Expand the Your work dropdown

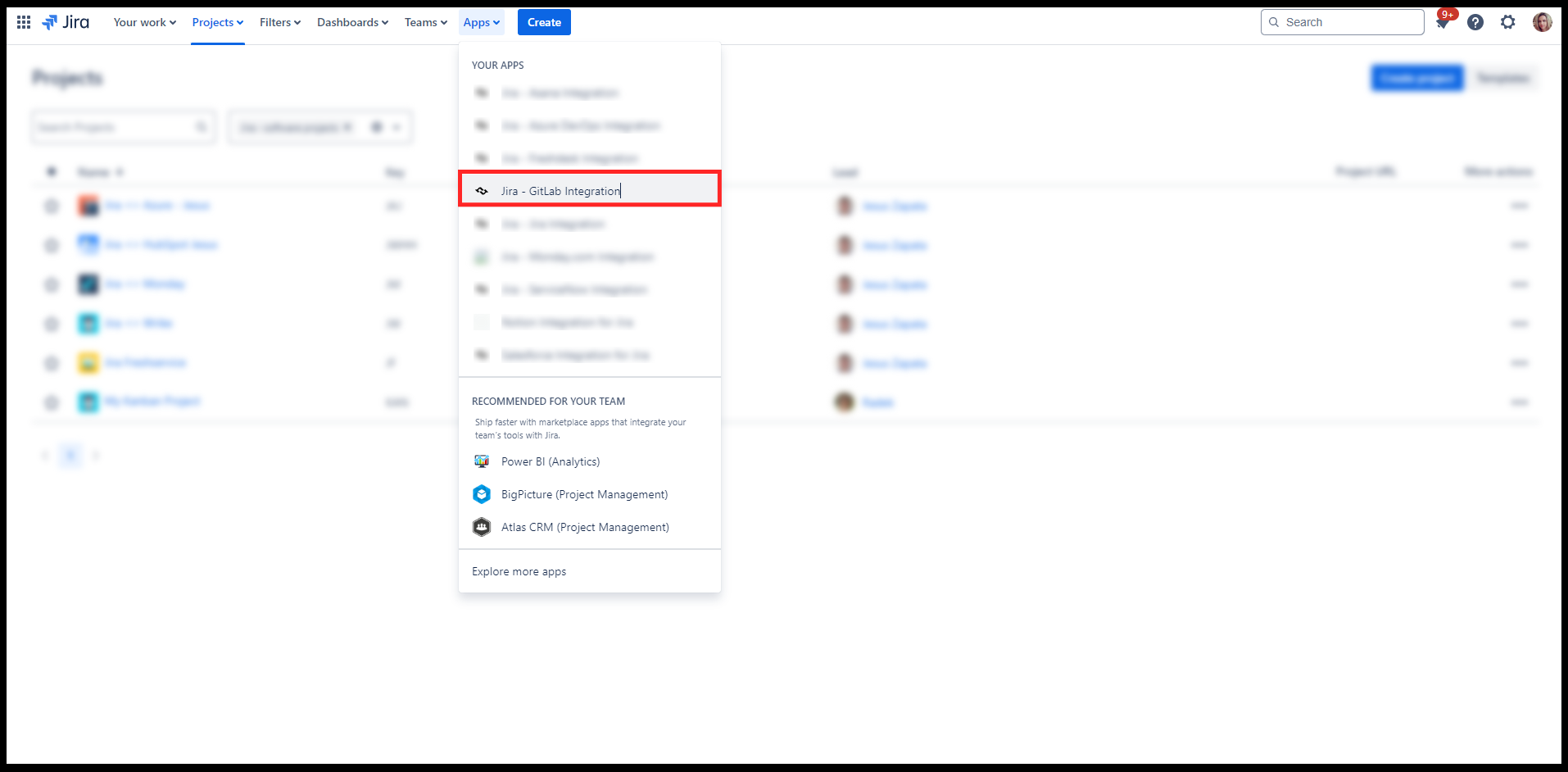pyautogui.click(x=144, y=22)
